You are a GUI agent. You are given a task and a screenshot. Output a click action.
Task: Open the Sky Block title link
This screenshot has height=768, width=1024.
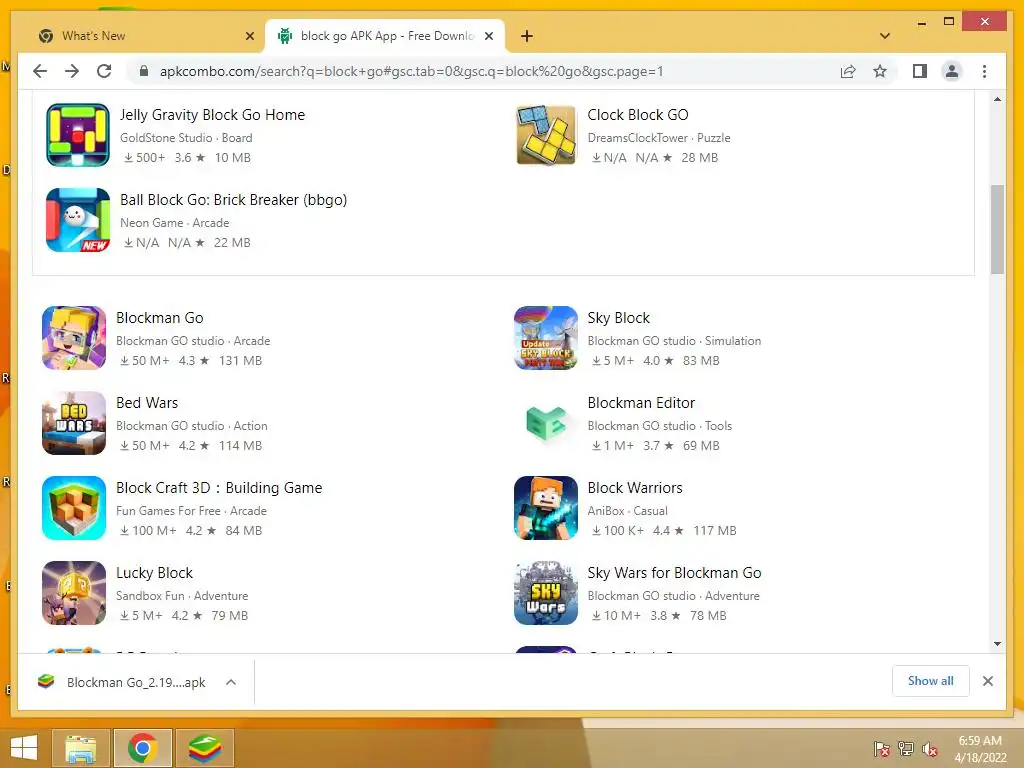click(x=618, y=318)
